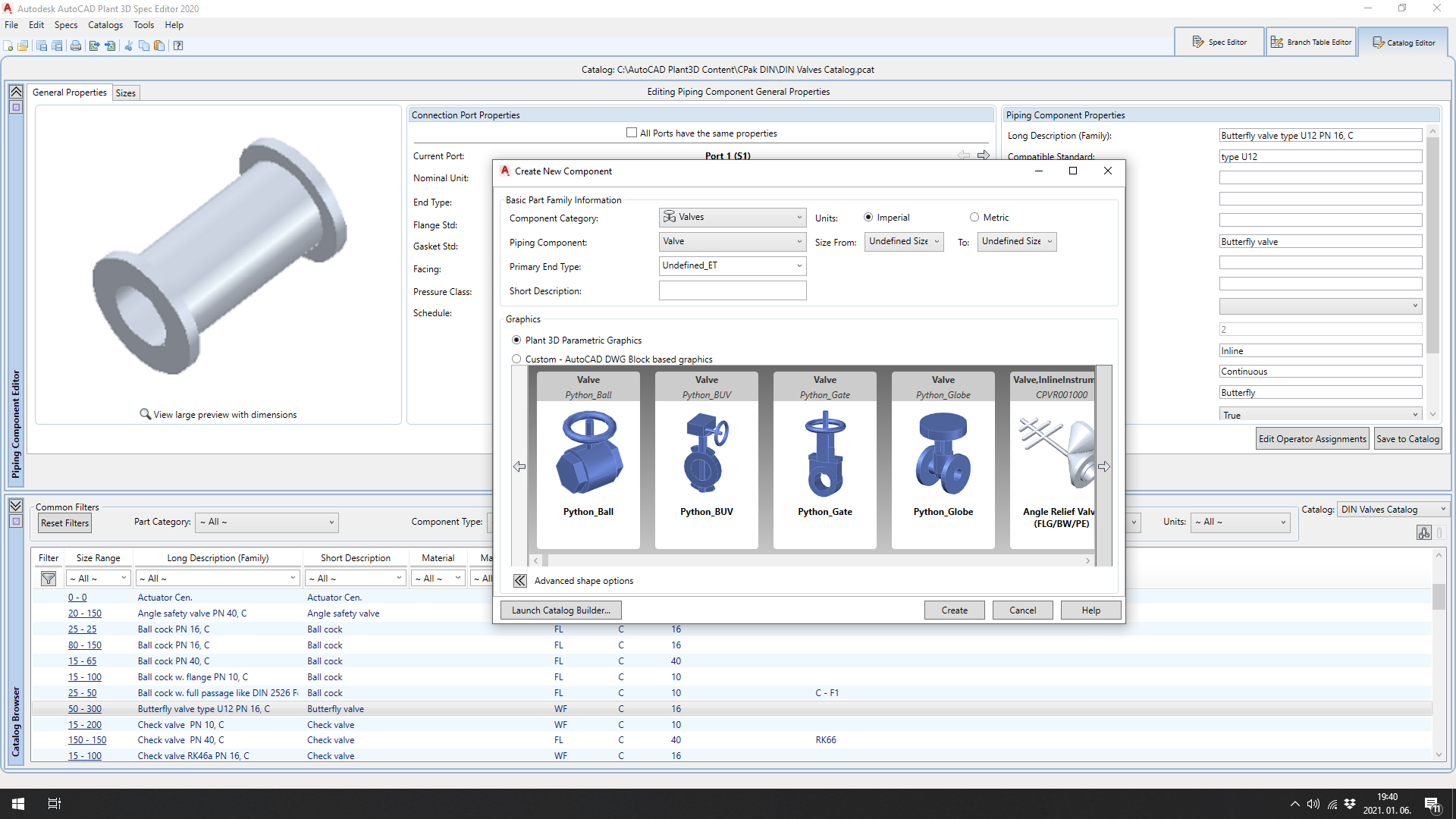1456x819 pixels.
Task: Switch to the Sizes tab
Action: click(126, 93)
